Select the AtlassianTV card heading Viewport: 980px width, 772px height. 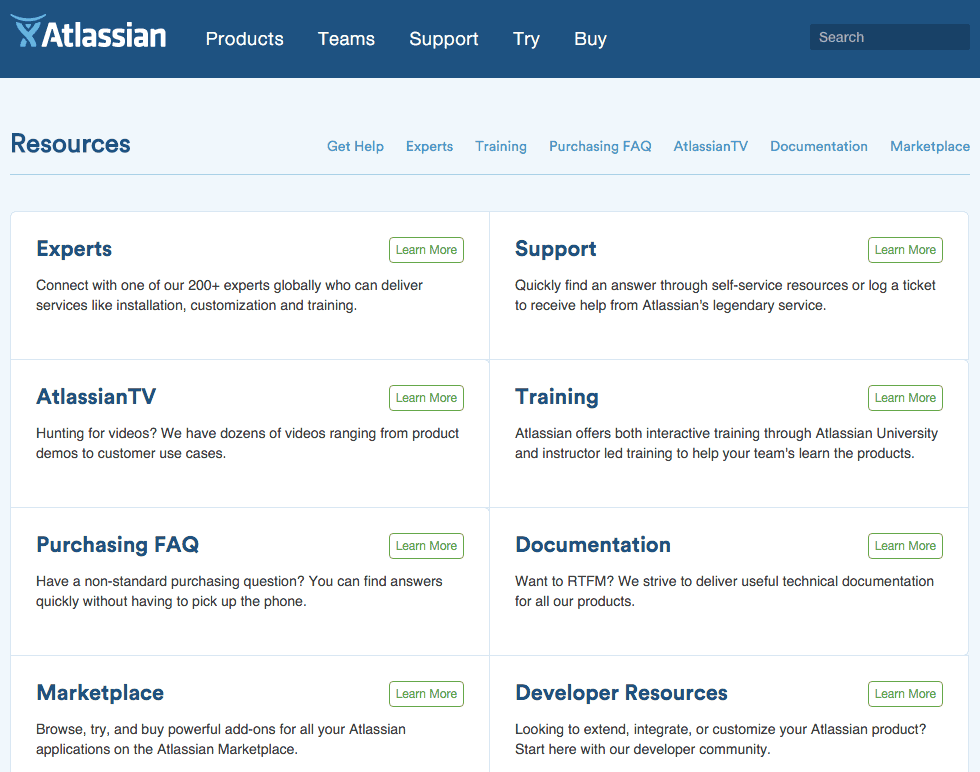point(96,396)
